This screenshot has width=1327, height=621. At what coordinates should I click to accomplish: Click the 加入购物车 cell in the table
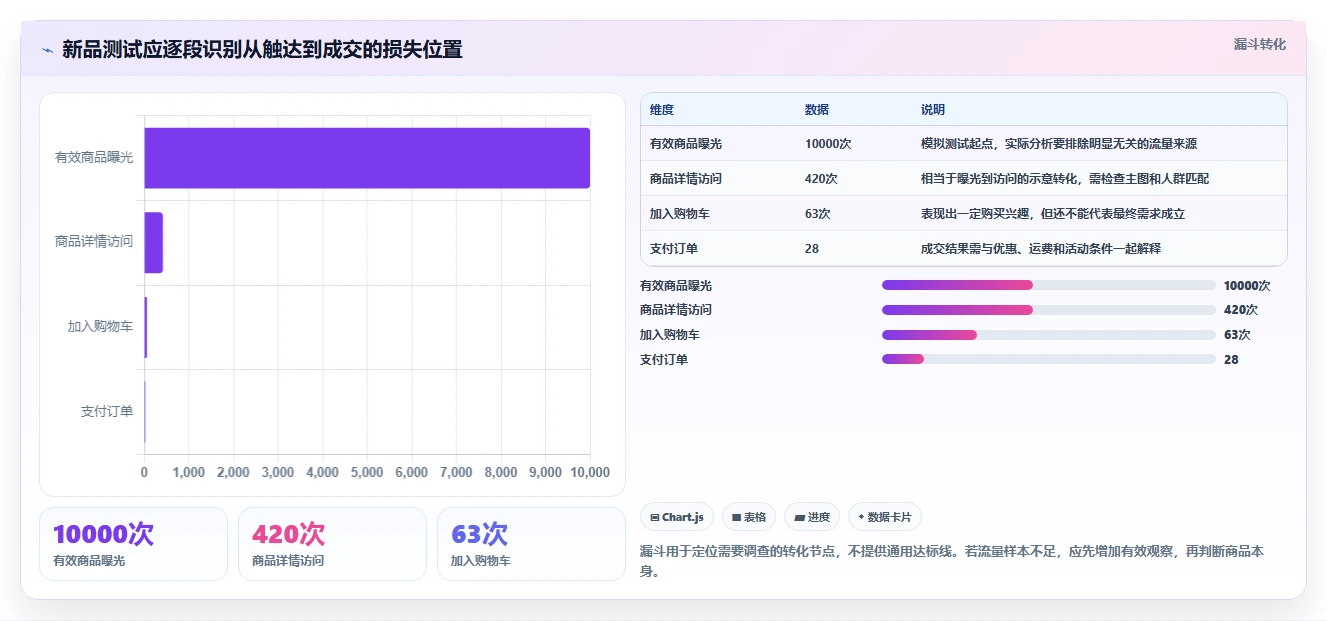pos(680,214)
